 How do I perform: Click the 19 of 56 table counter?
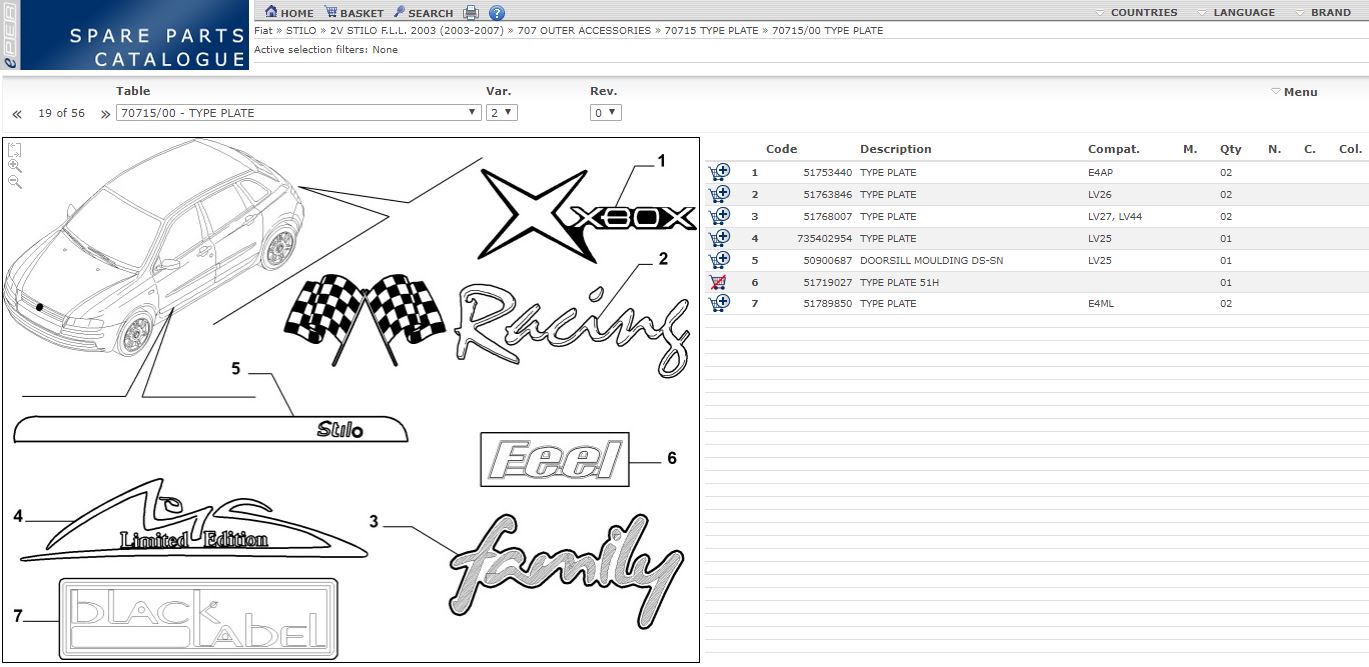(61, 114)
